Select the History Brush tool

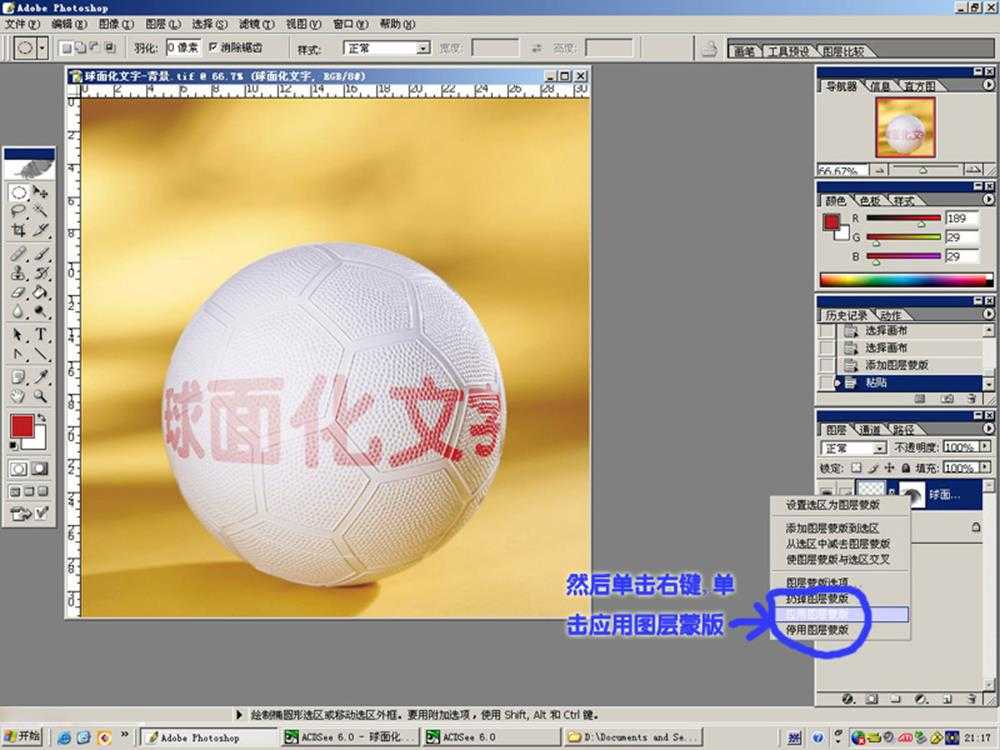point(41,273)
